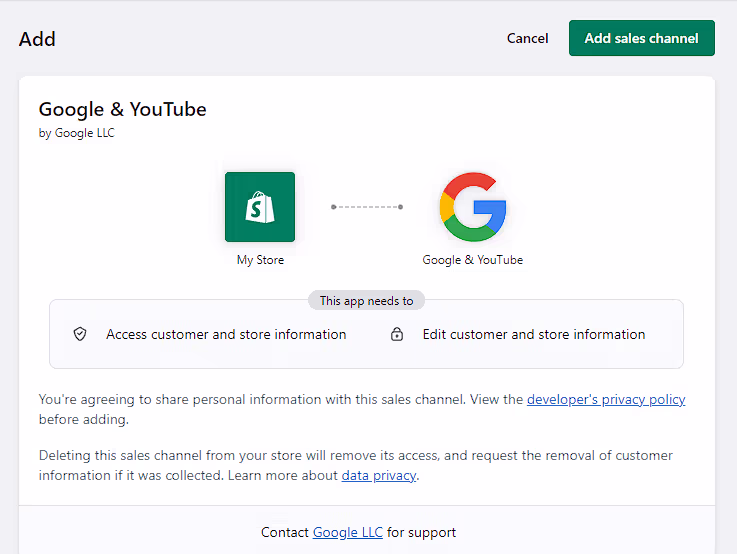Select the 'Google & YouTube' heading

(x=122, y=109)
